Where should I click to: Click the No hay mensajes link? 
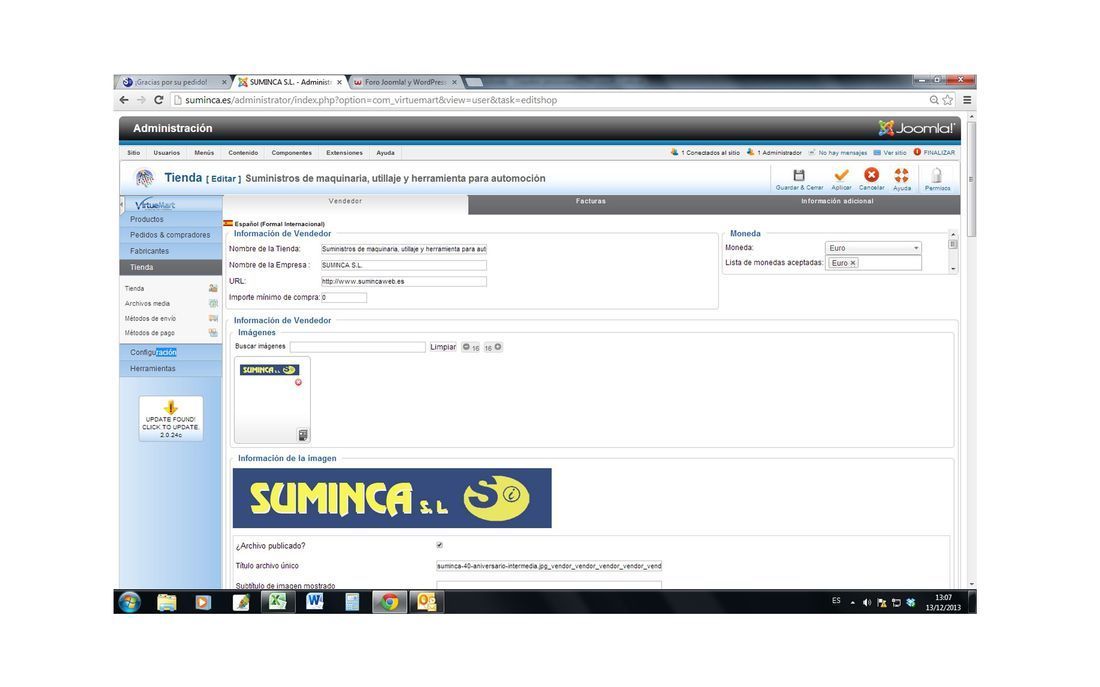(838, 152)
